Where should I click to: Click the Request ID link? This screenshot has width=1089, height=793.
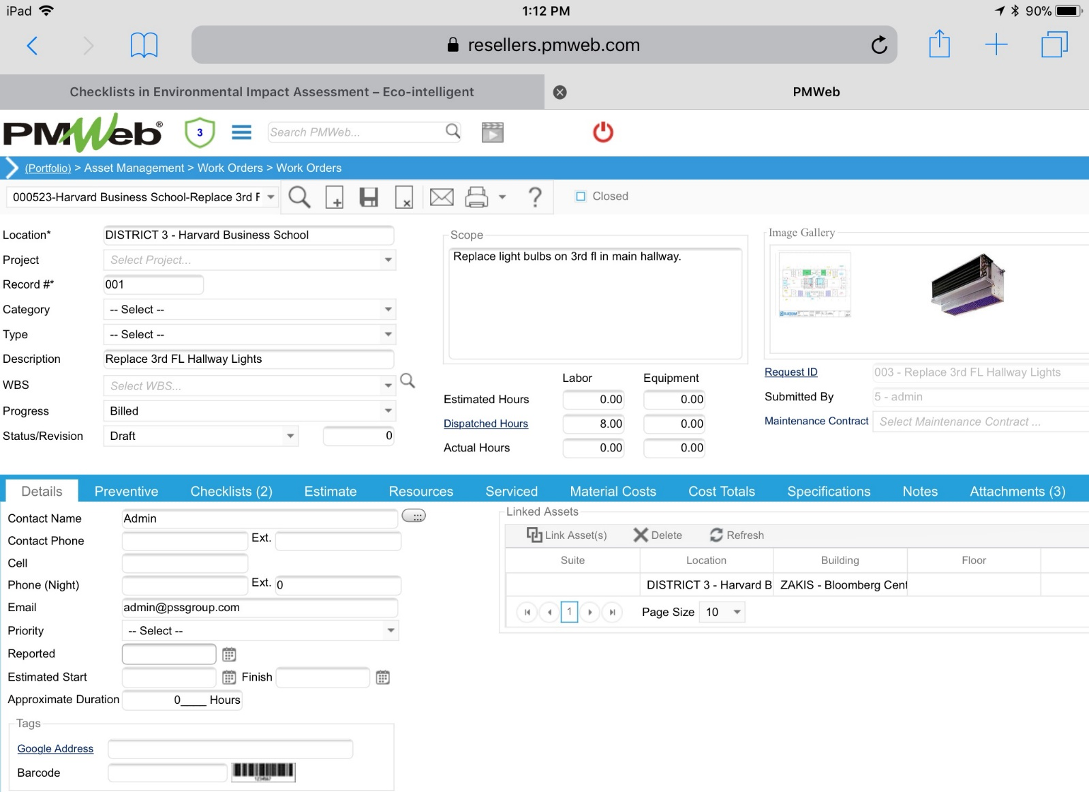[x=791, y=372]
